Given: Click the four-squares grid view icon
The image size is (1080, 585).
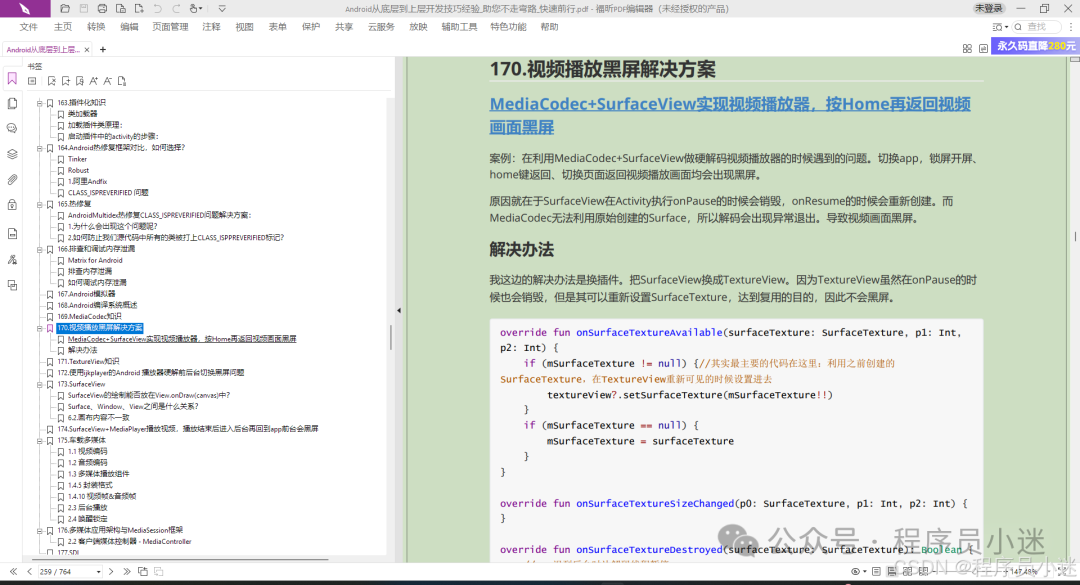Looking at the screenshot, I should pos(967,48).
